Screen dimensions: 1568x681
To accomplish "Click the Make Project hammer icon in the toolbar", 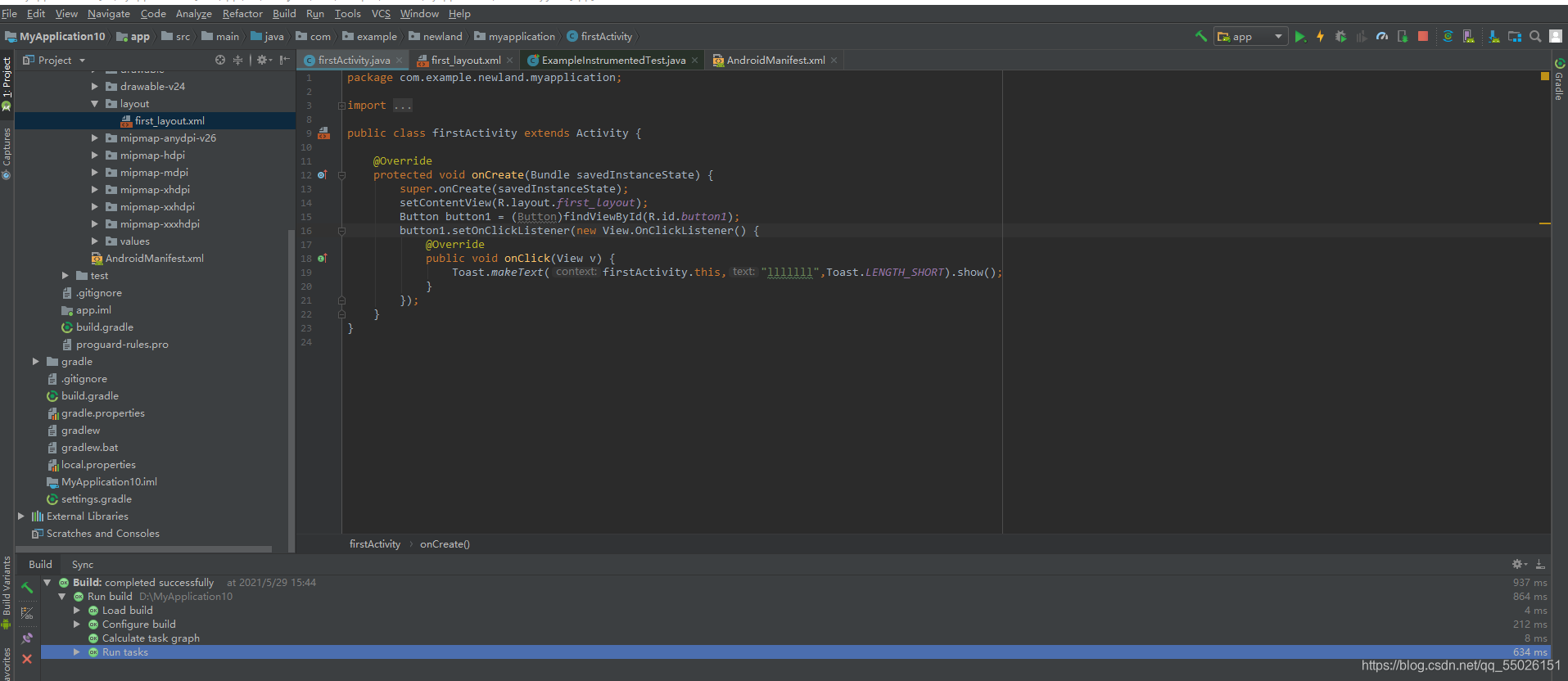I will click(1201, 36).
